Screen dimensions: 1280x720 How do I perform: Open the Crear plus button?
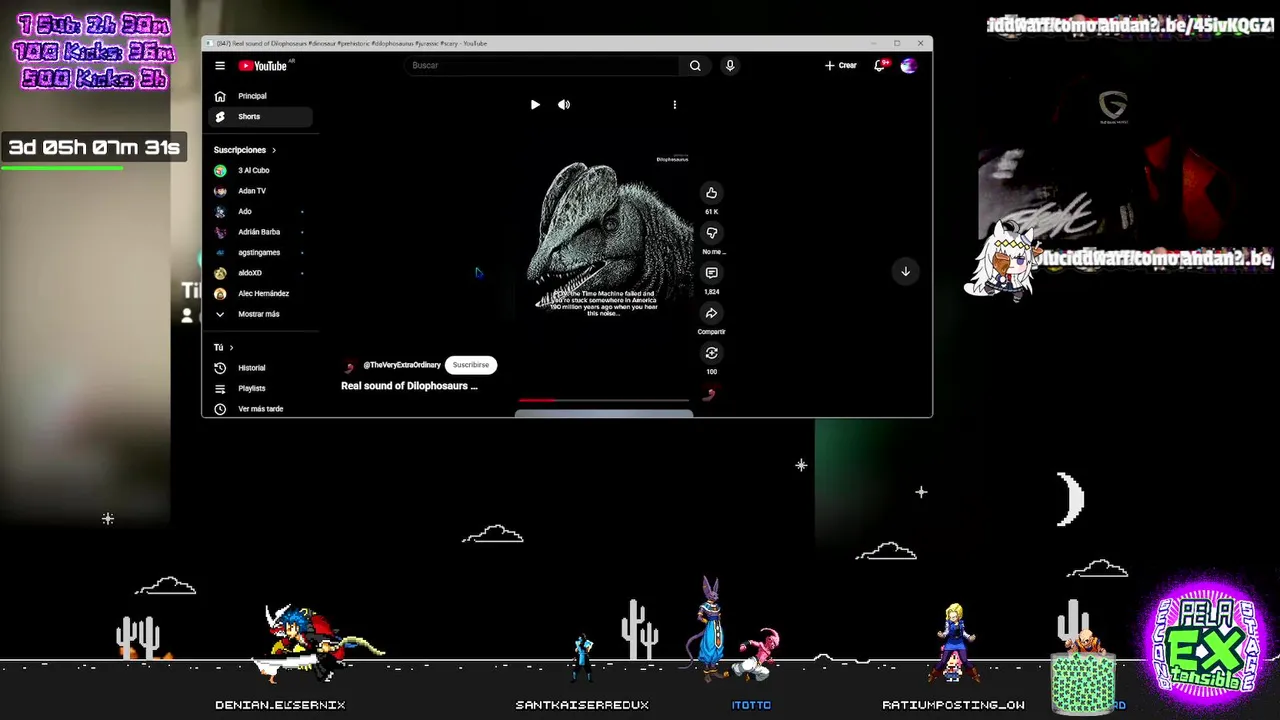point(841,66)
